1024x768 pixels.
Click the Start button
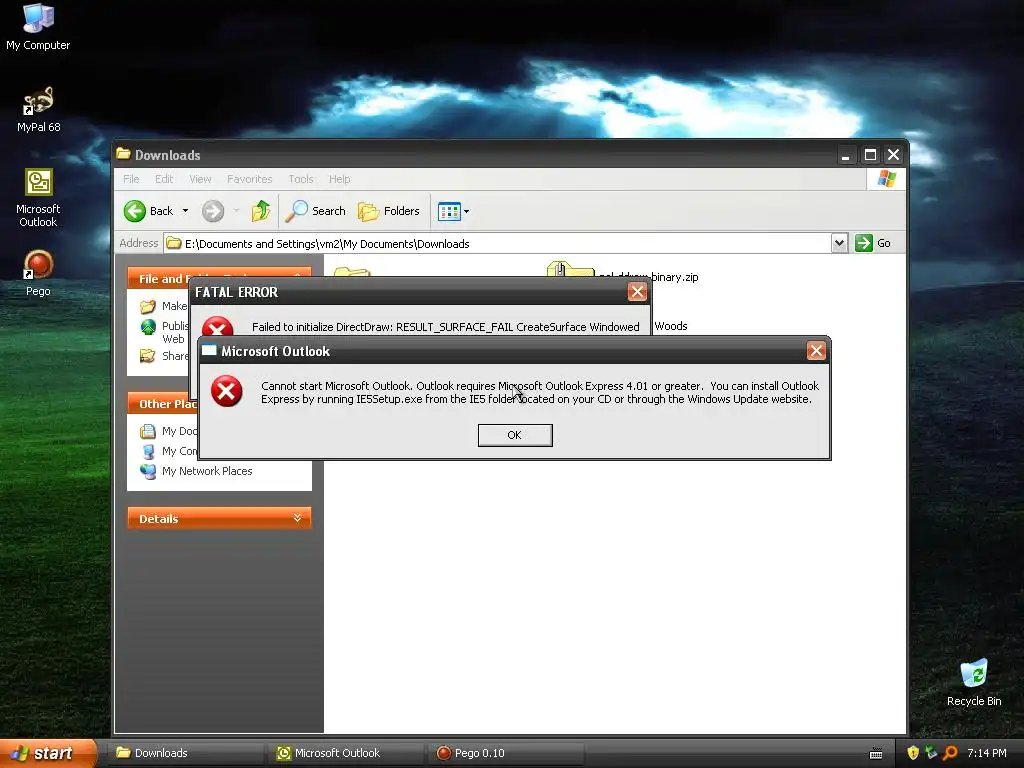pyautogui.click(x=48, y=753)
